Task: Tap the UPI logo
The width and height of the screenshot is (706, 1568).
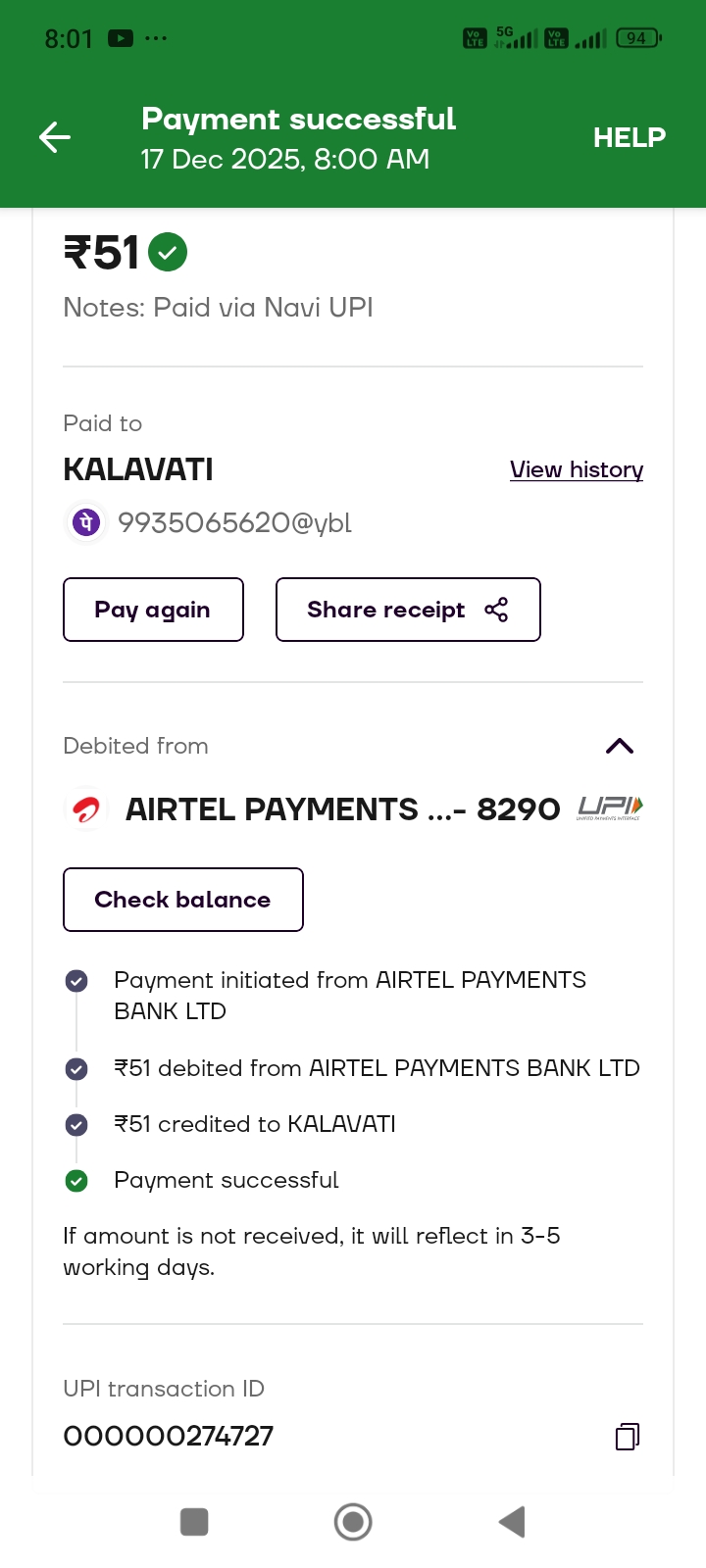Action: coord(610,808)
